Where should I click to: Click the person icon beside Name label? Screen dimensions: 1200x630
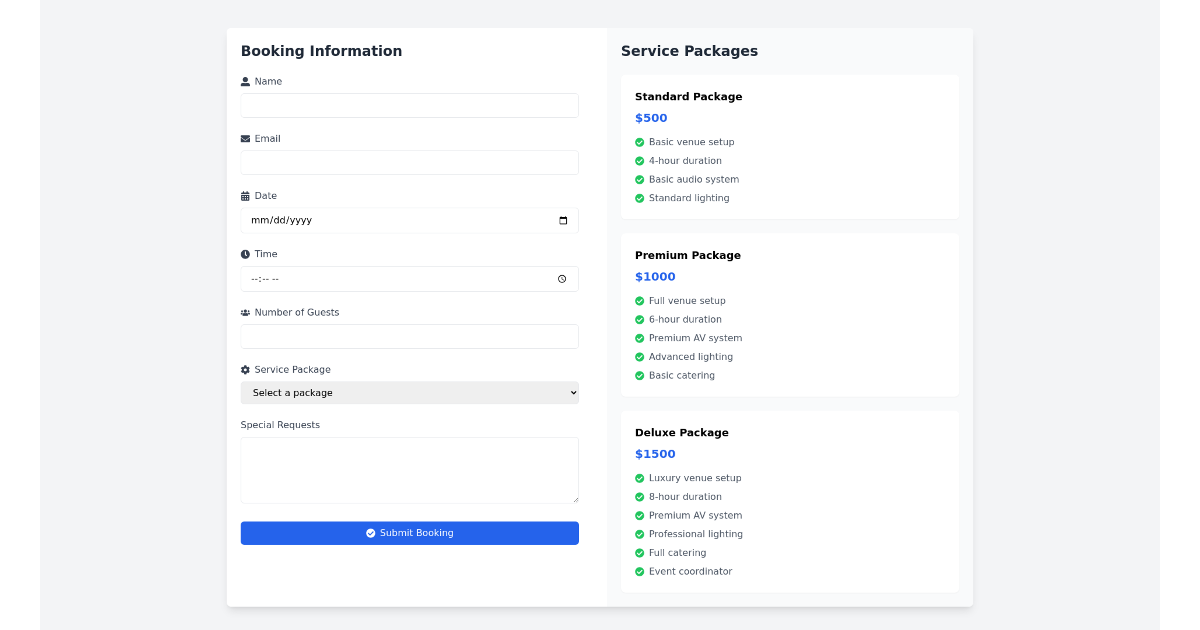[246, 81]
